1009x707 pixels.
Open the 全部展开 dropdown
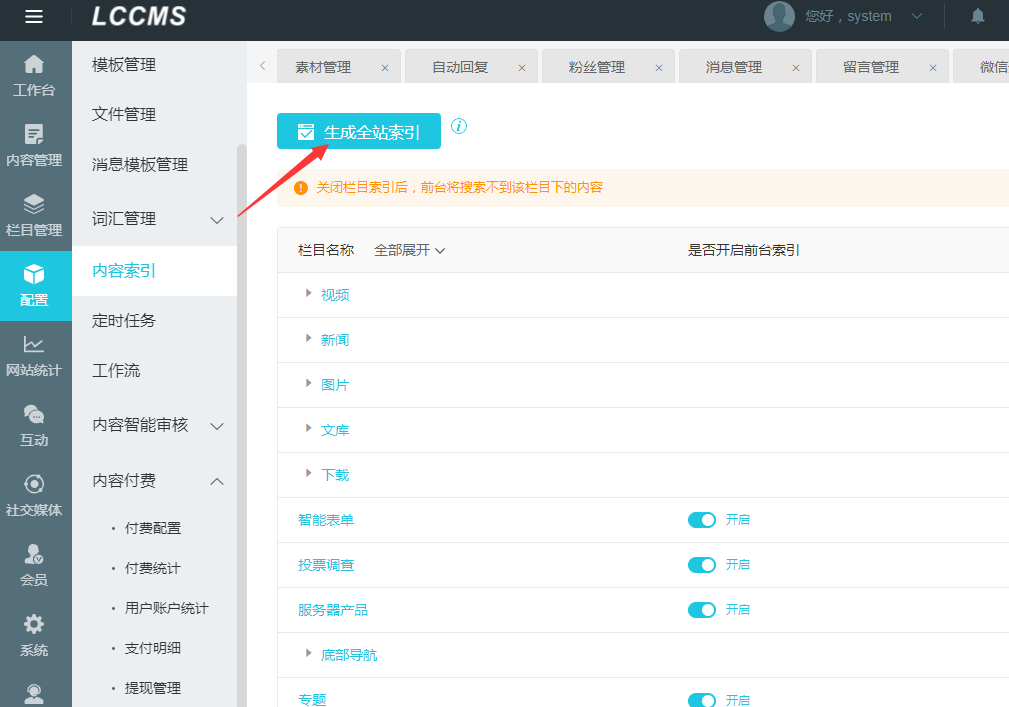click(x=409, y=250)
